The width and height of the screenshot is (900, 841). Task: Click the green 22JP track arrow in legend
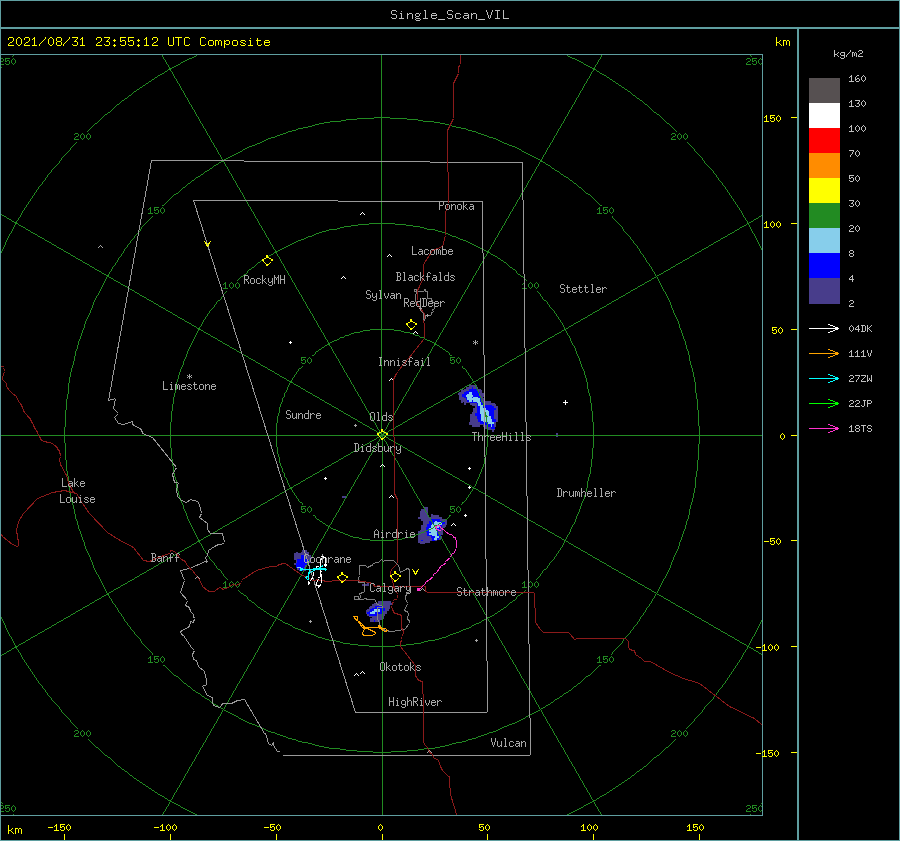point(824,404)
